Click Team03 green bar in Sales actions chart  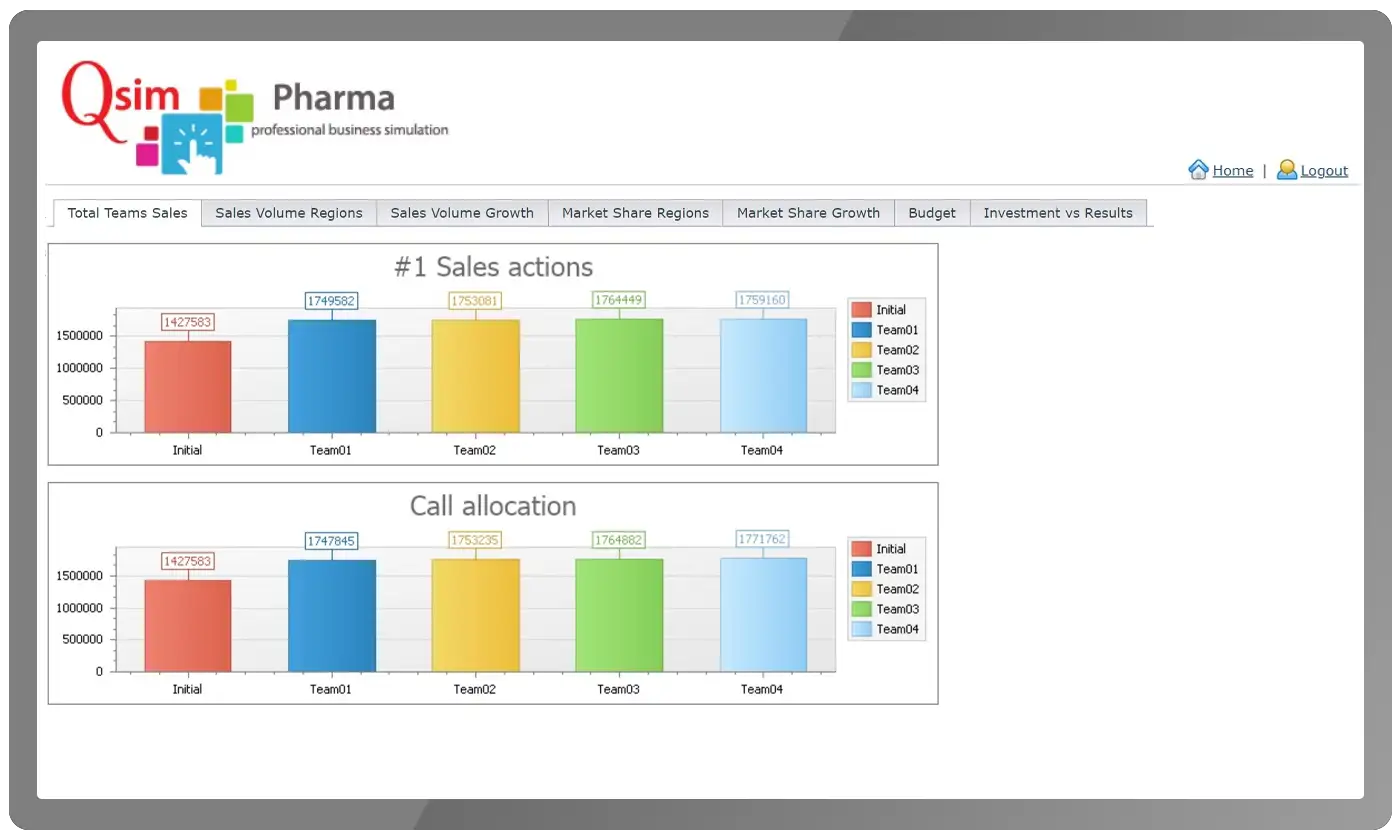[x=619, y=376]
